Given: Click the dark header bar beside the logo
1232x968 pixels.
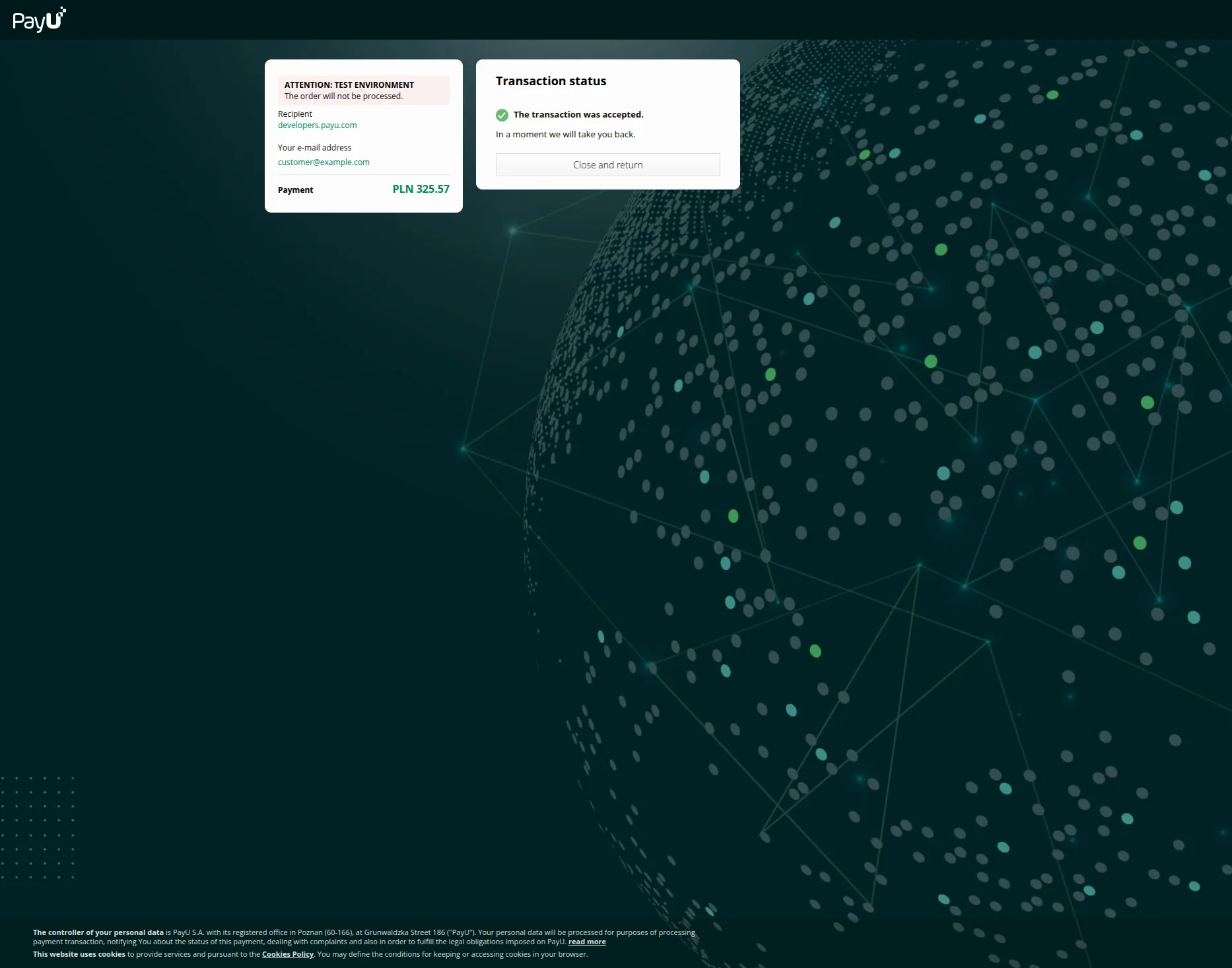Looking at the screenshot, I should pyautogui.click(x=594, y=20).
